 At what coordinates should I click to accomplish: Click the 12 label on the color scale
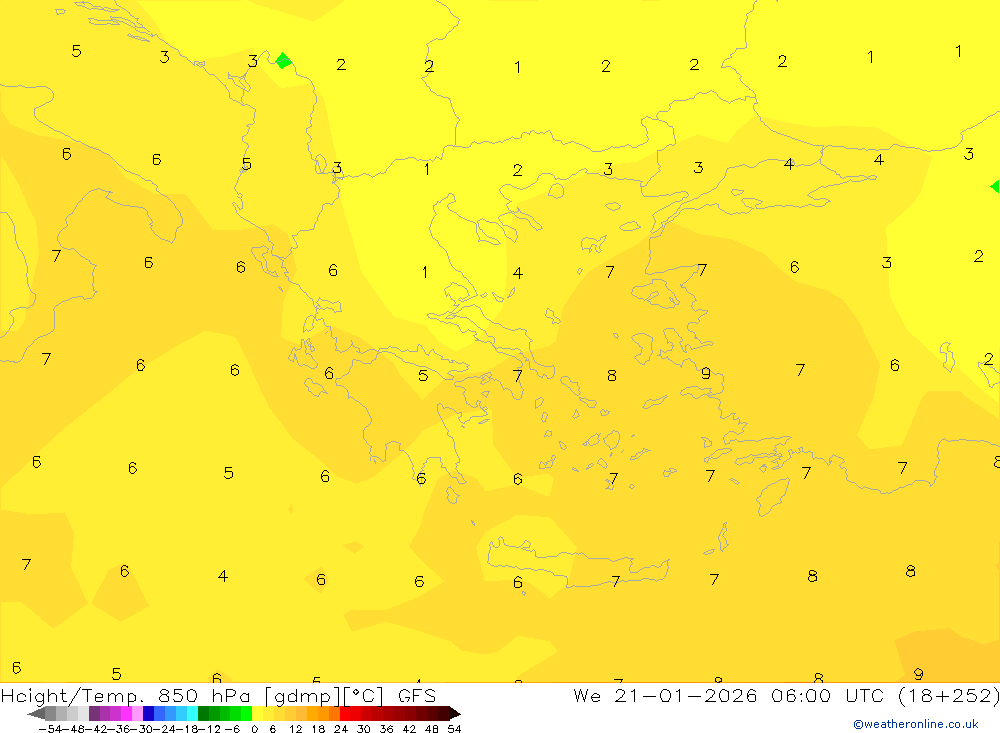pyautogui.click(x=295, y=729)
